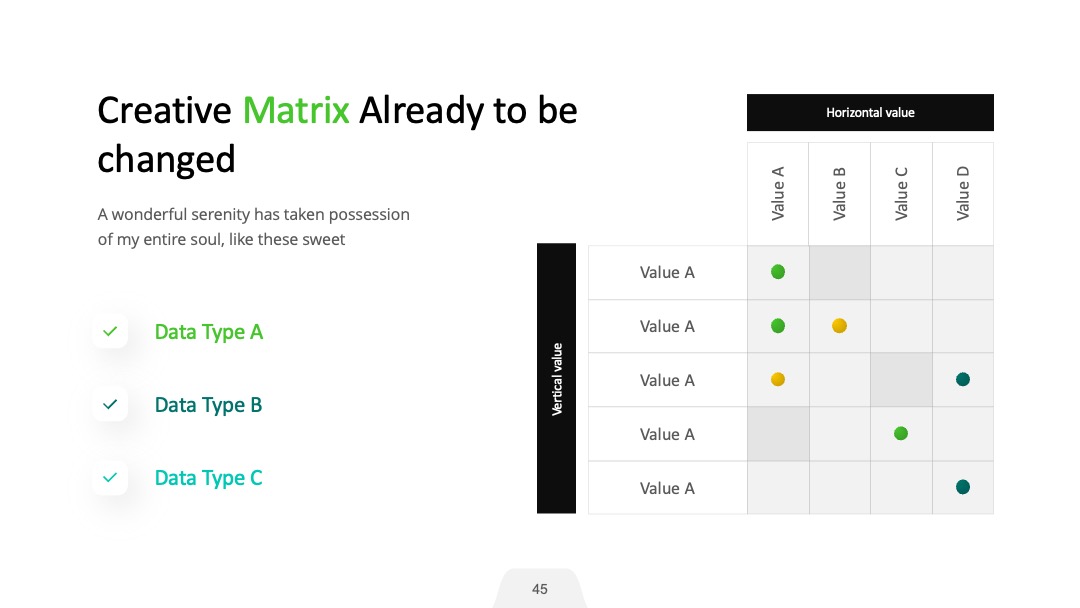1080x608 pixels.
Task: Select the green dot in first matrix row
Action: 778,272
